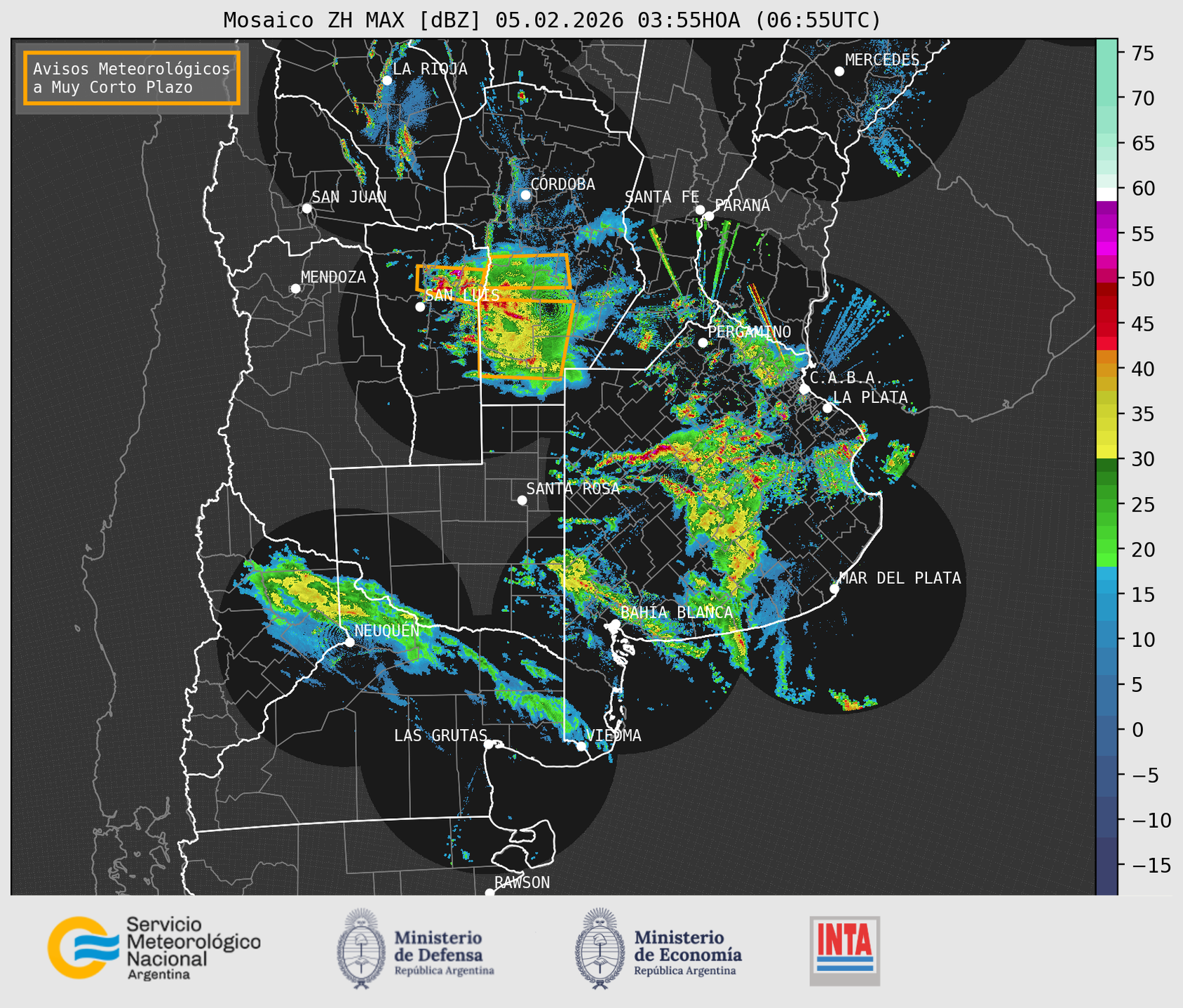Viewport: 1183px width, 1008px height.
Task: Click the Viedma city label
Action: tap(613, 735)
